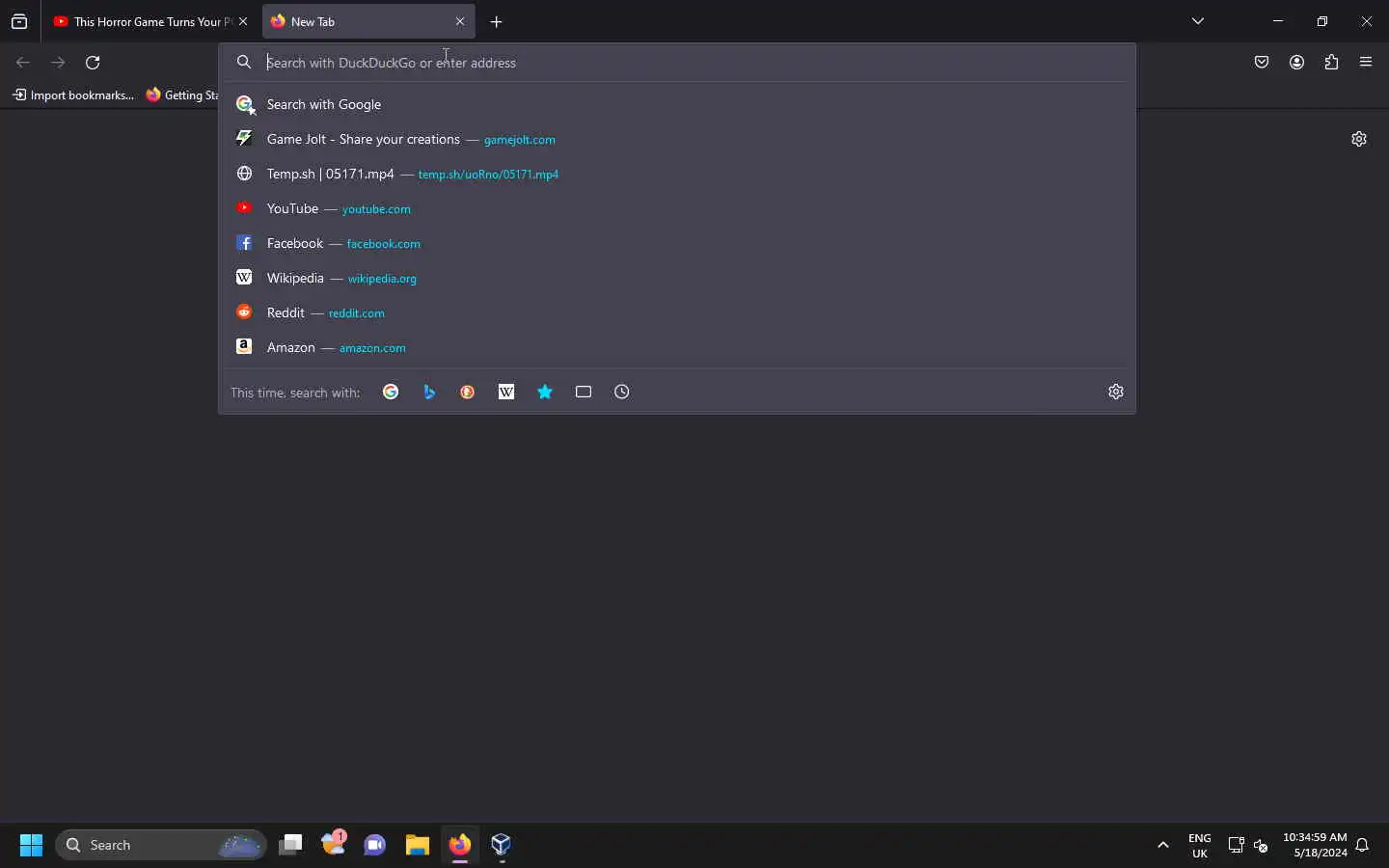The height and width of the screenshot is (868, 1389).
Task: Open the Windows Start menu
Action: [31, 846]
